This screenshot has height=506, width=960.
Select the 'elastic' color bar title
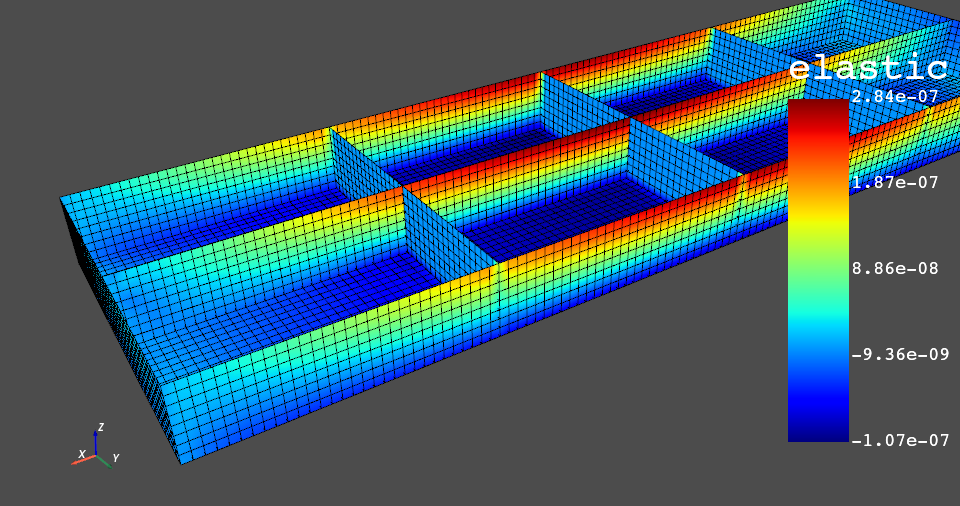point(867,69)
